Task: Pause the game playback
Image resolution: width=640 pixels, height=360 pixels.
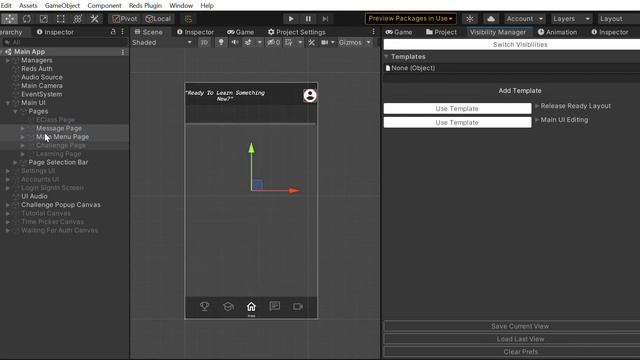Action: pyautogui.click(x=308, y=19)
